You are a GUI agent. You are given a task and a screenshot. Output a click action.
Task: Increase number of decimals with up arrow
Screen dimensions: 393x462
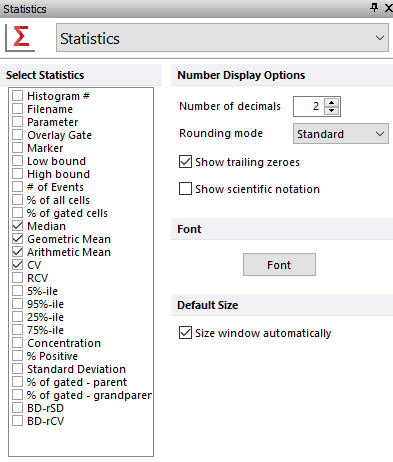331,103
